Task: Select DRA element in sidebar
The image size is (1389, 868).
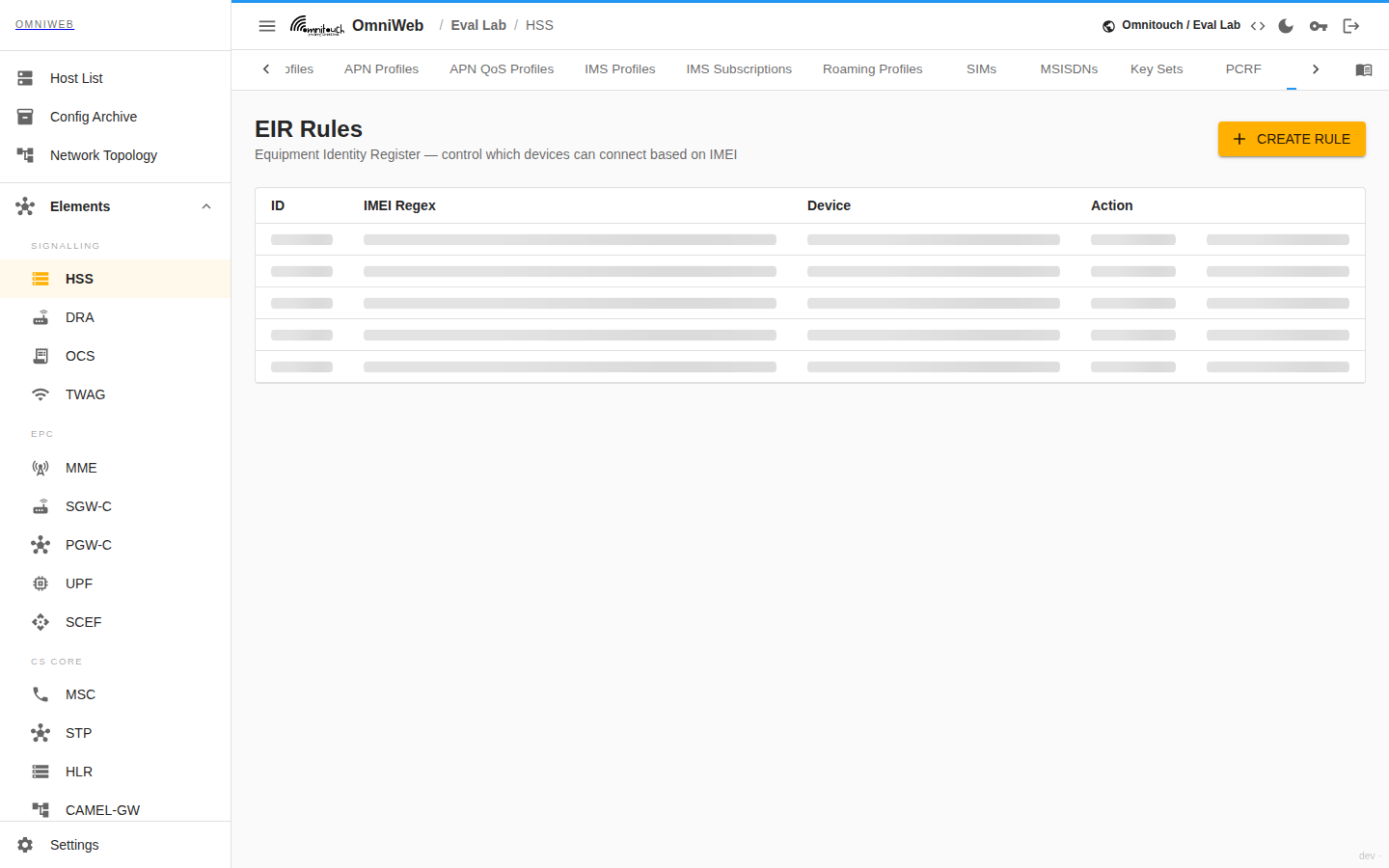Action: point(116,317)
